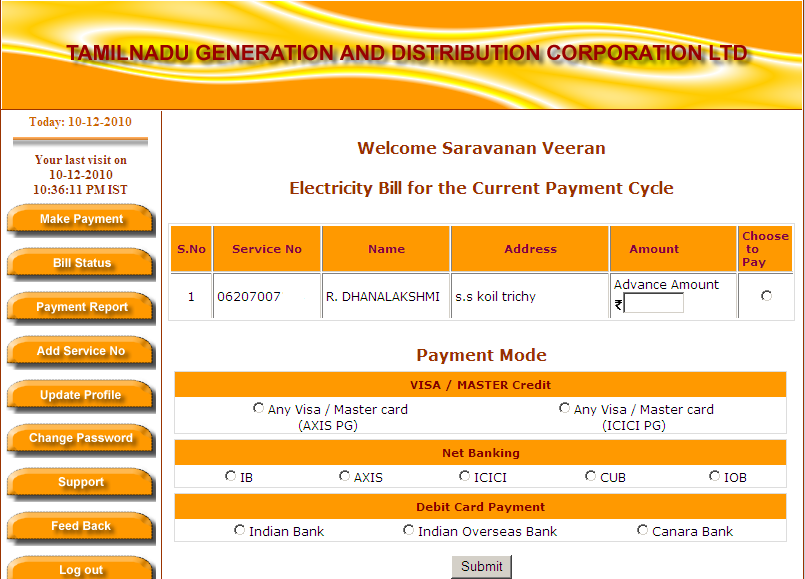Click the Choose to Pay column header

[765, 249]
